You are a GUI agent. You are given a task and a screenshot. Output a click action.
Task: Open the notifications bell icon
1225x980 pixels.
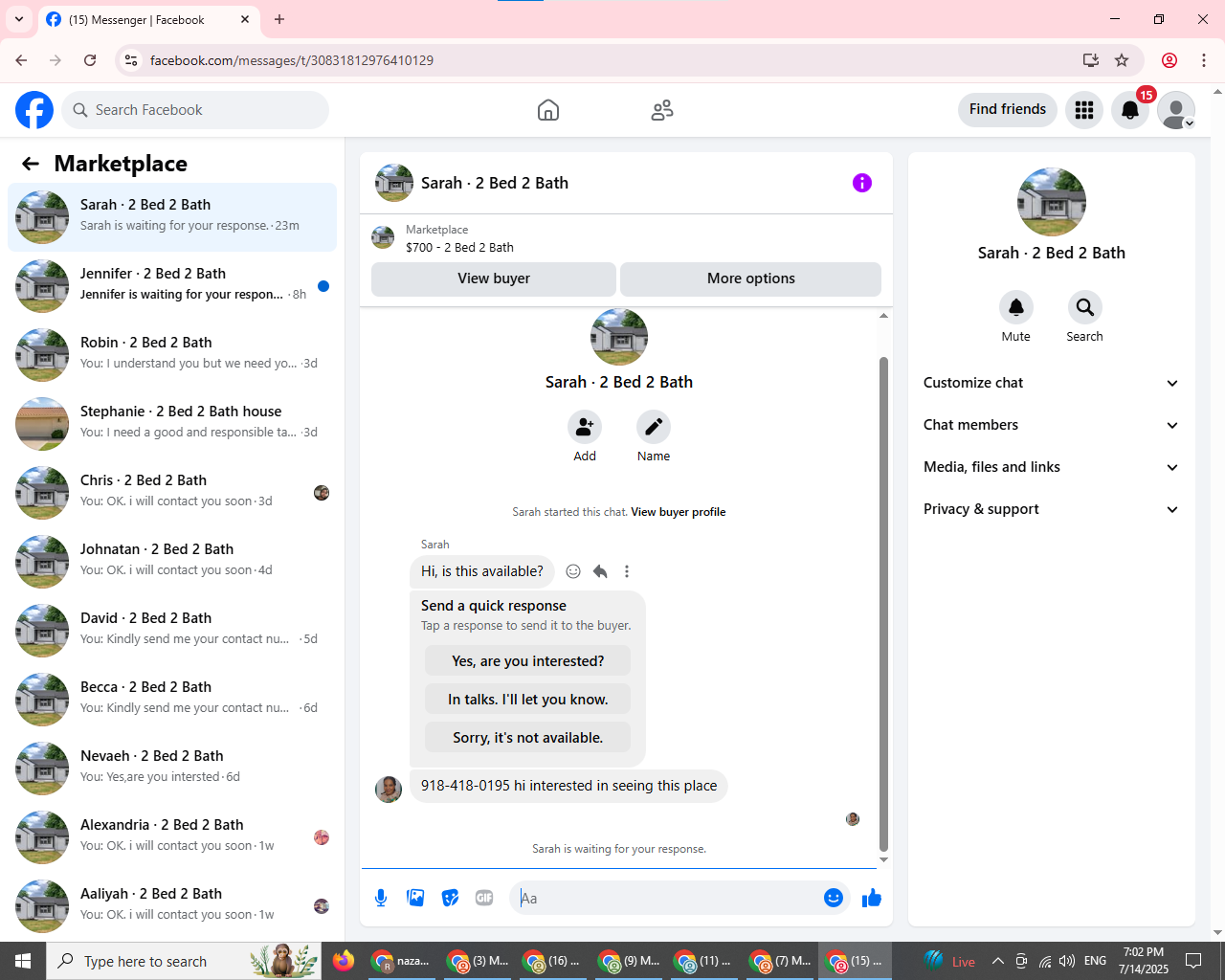pos(1130,110)
